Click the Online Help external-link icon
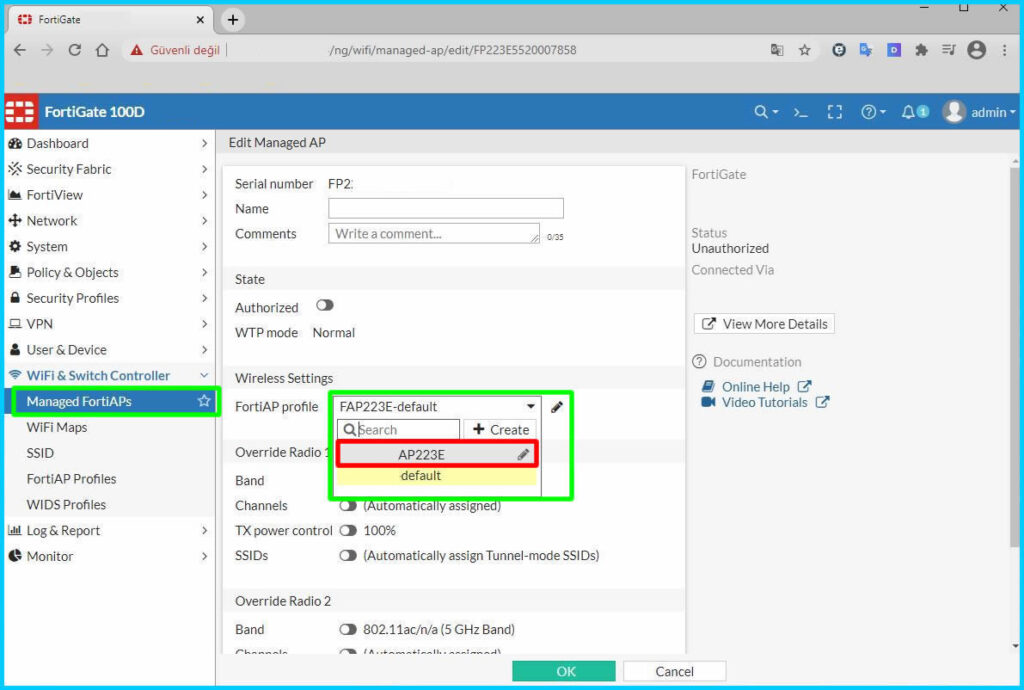1024x690 pixels. tap(805, 386)
